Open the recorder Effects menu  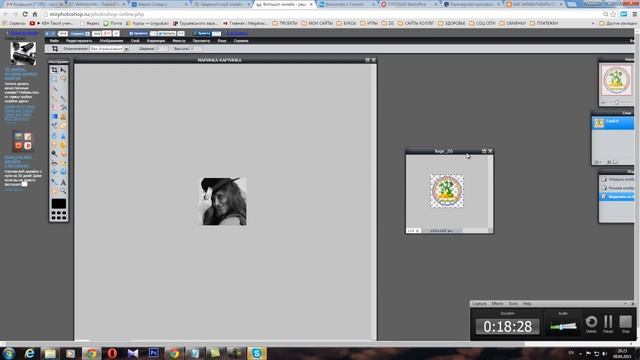click(498, 304)
